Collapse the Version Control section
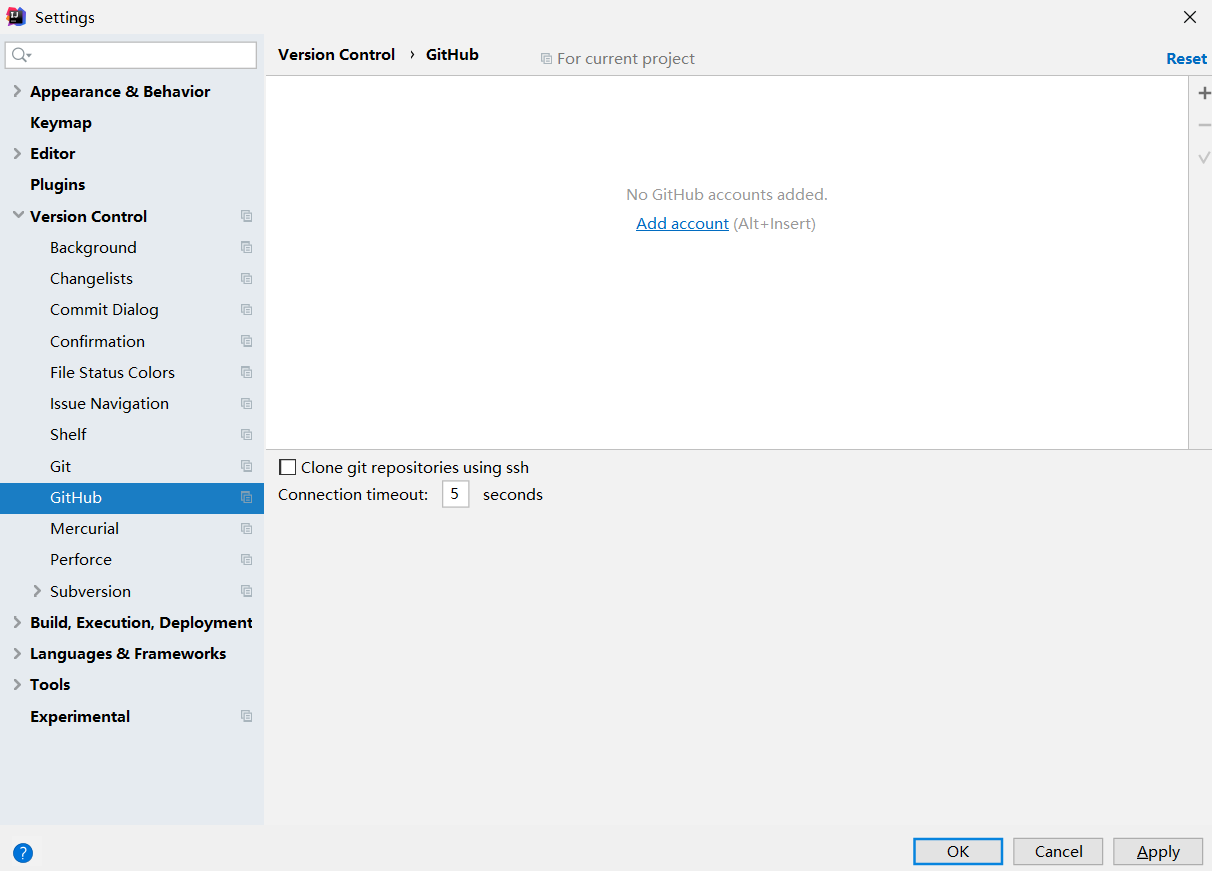The height and width of the screenshot is (871, 1212). pos(17,216)
